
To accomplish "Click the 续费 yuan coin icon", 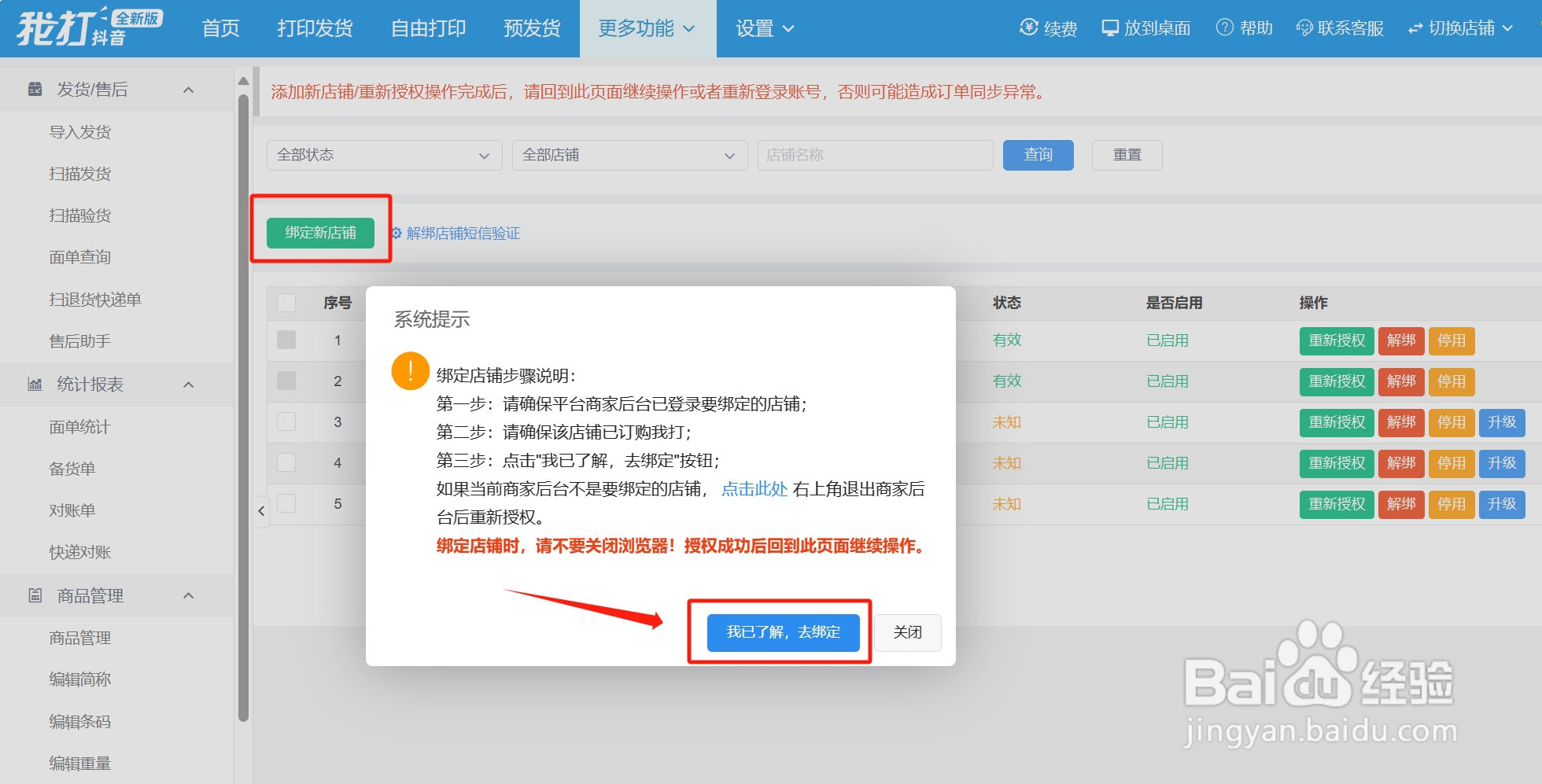I will coord(1028,28).
